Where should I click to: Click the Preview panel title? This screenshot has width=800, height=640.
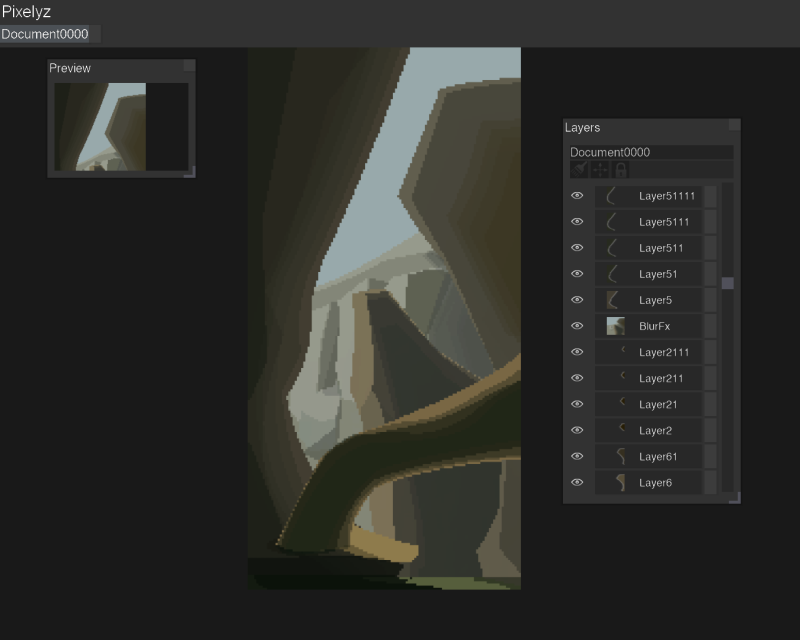pos(70,68)
